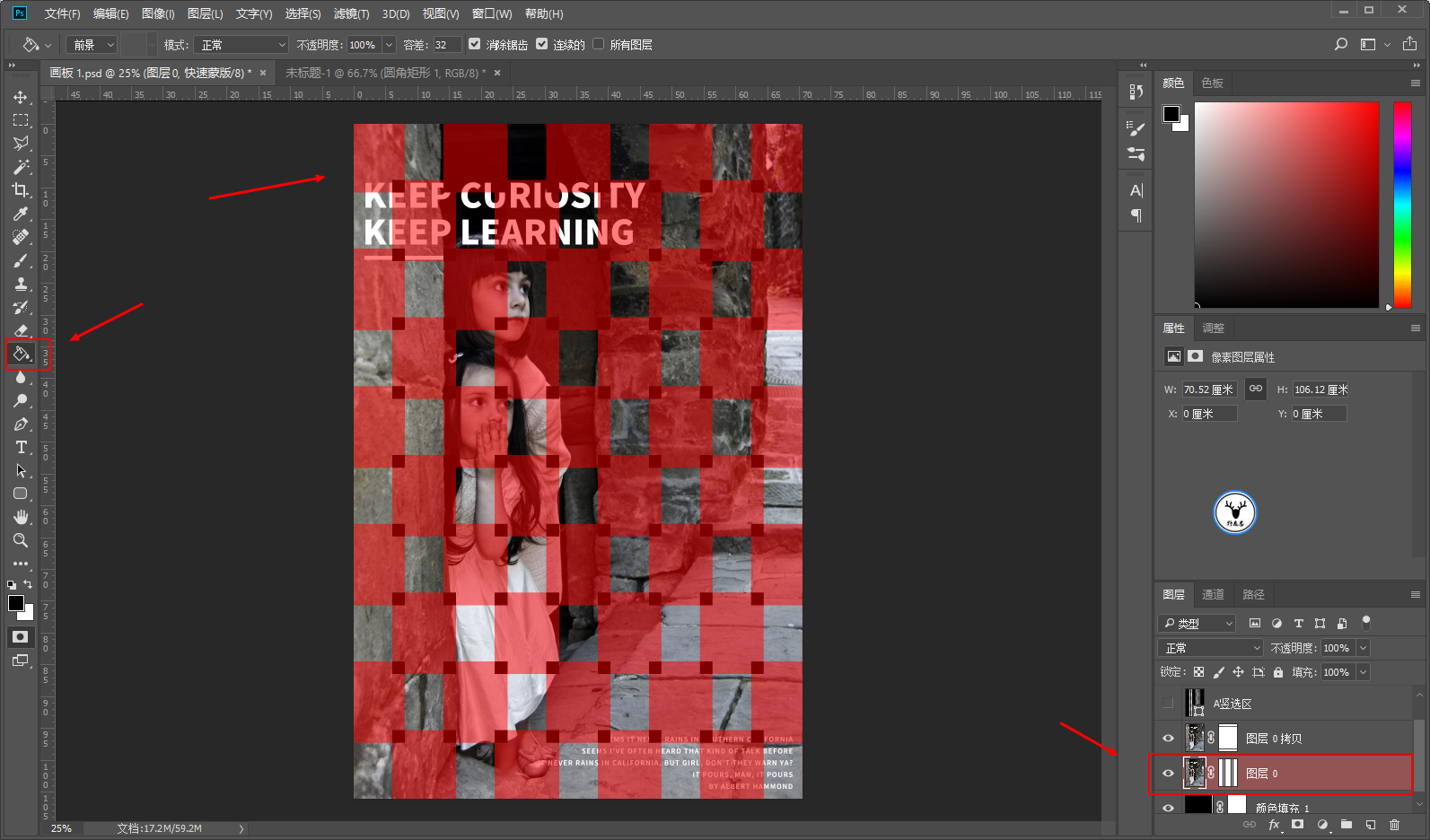This screenshot has height=840, width=1430.
Task: Select the Eyedropper tool
Action: click(x=21, y=214)
